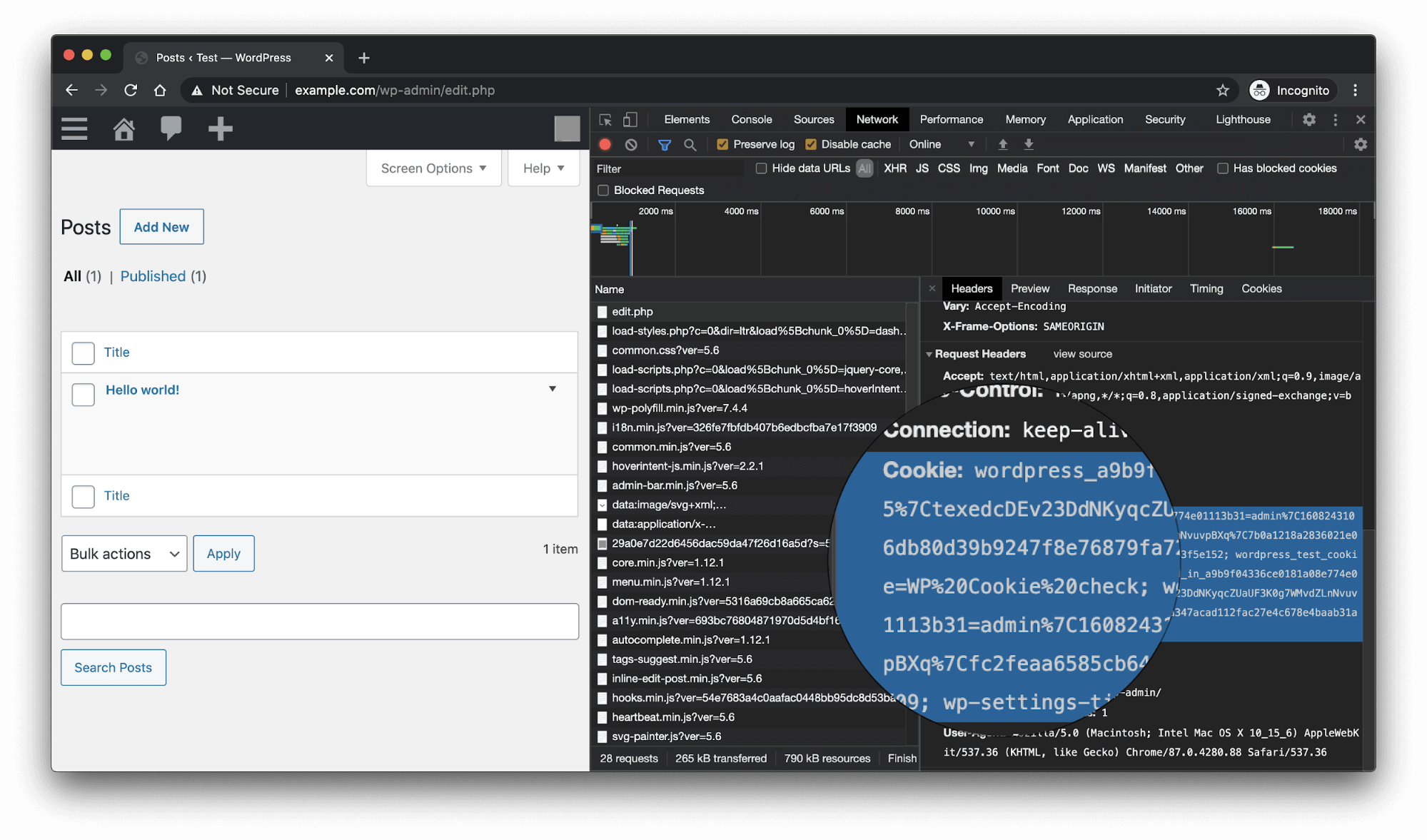This screenshot has height=840, width=1427.
Task: Click the Add New post button
Action: 161,227
